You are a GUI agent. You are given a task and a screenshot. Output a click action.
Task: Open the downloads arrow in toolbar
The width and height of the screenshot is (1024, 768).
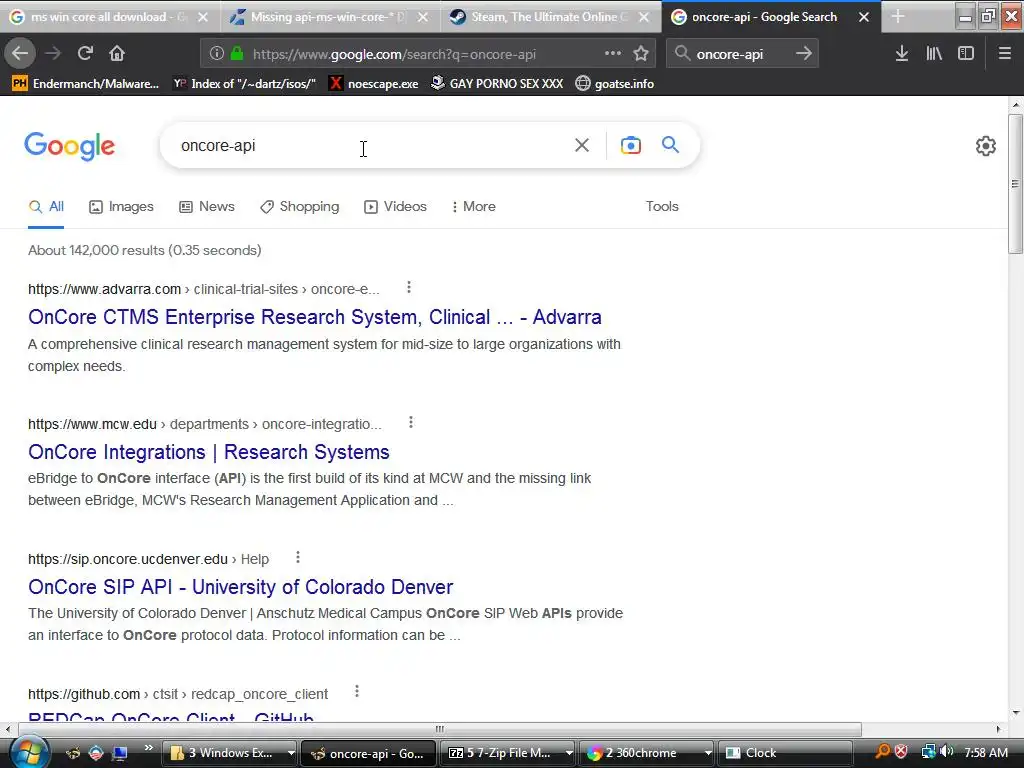[x=902, y=54]
